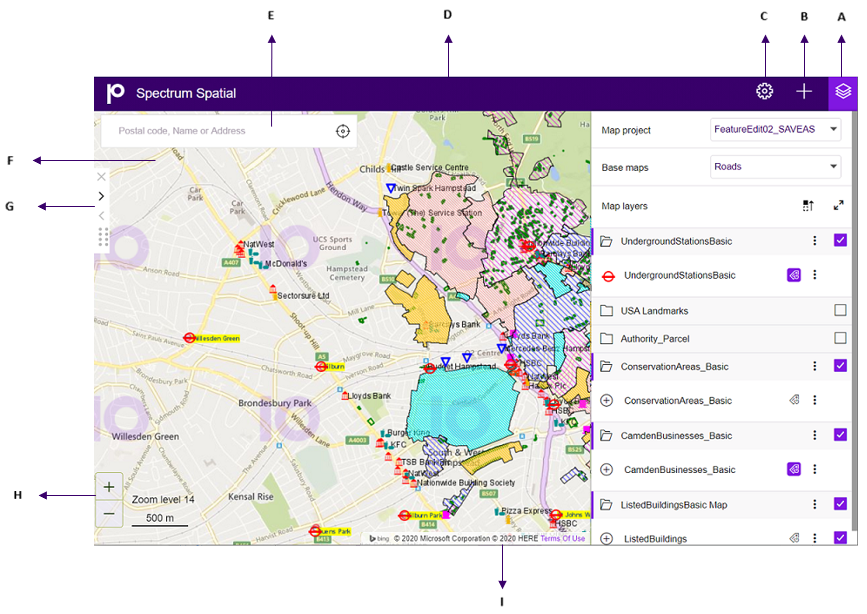Expand the side panel with right chevron

coord(101,196)
